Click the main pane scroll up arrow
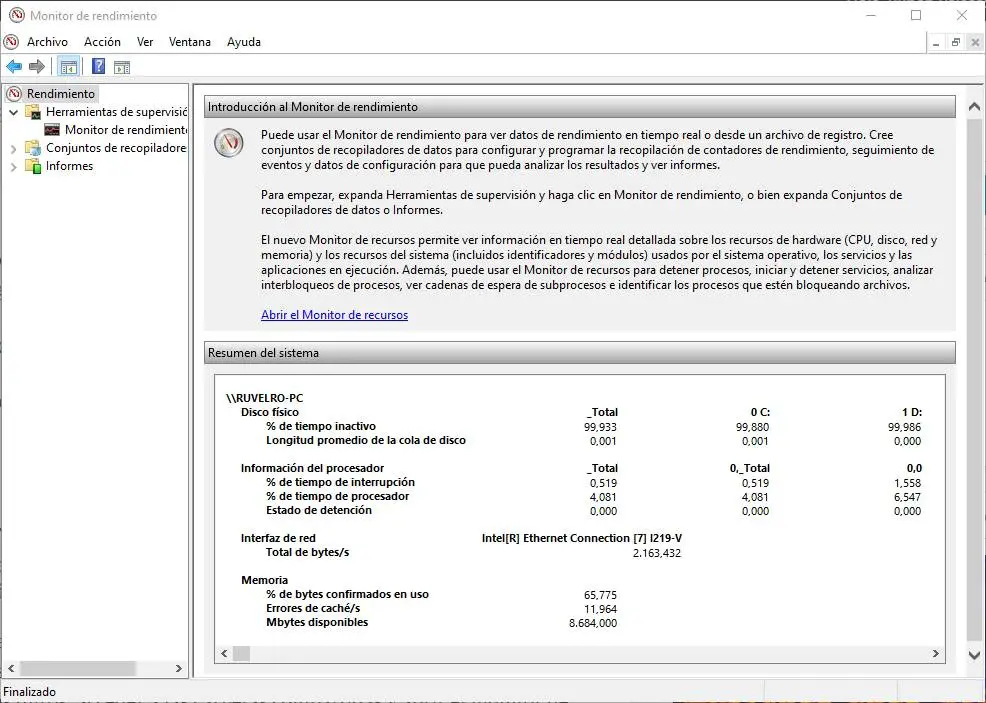Screen dimensions: 986x703 pos(974,106)
